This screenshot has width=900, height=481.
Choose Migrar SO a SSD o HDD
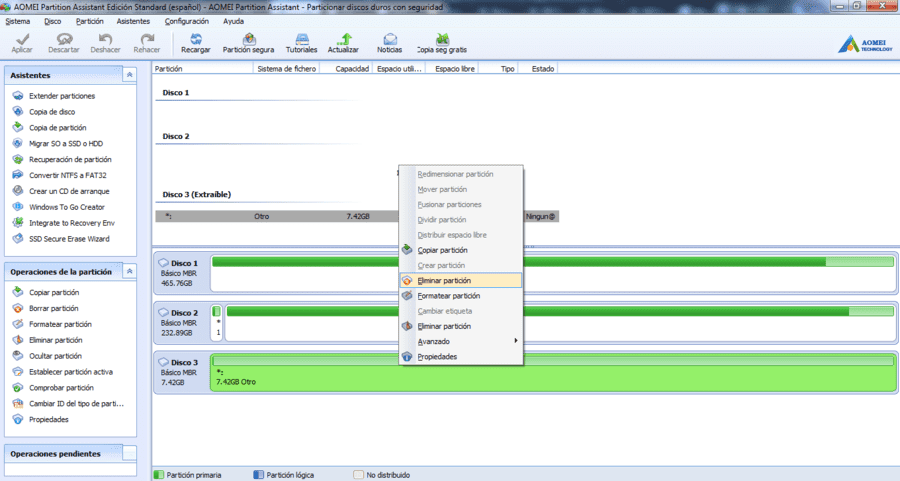66,143
